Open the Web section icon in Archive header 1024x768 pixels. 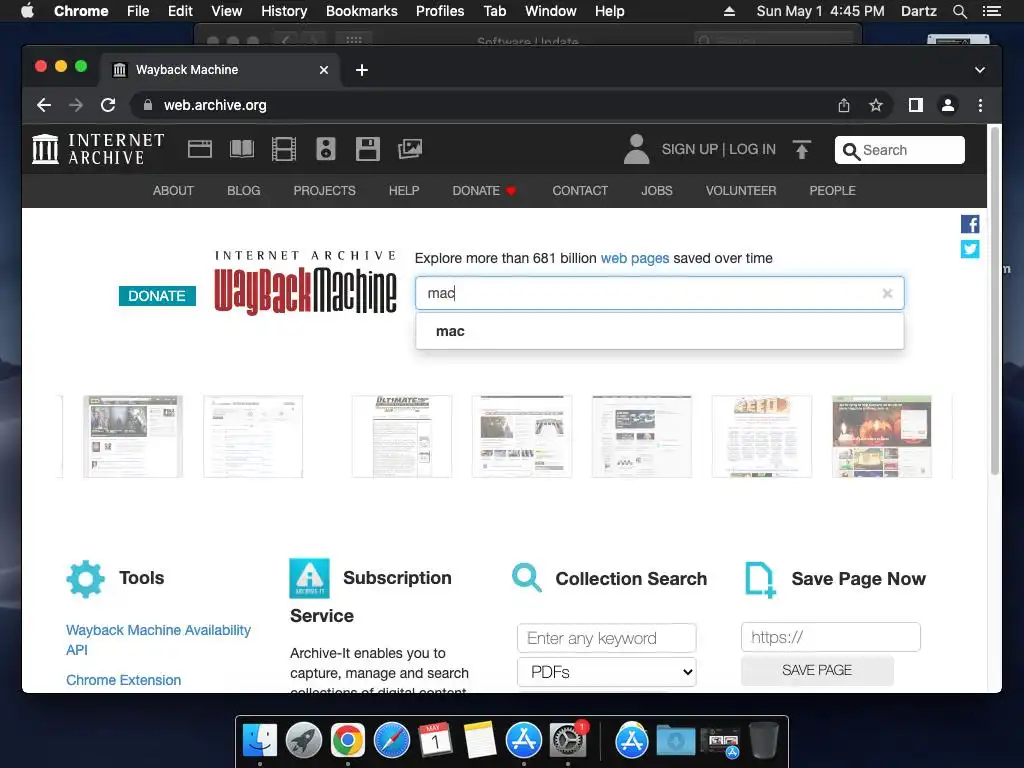tap(200, 150)
